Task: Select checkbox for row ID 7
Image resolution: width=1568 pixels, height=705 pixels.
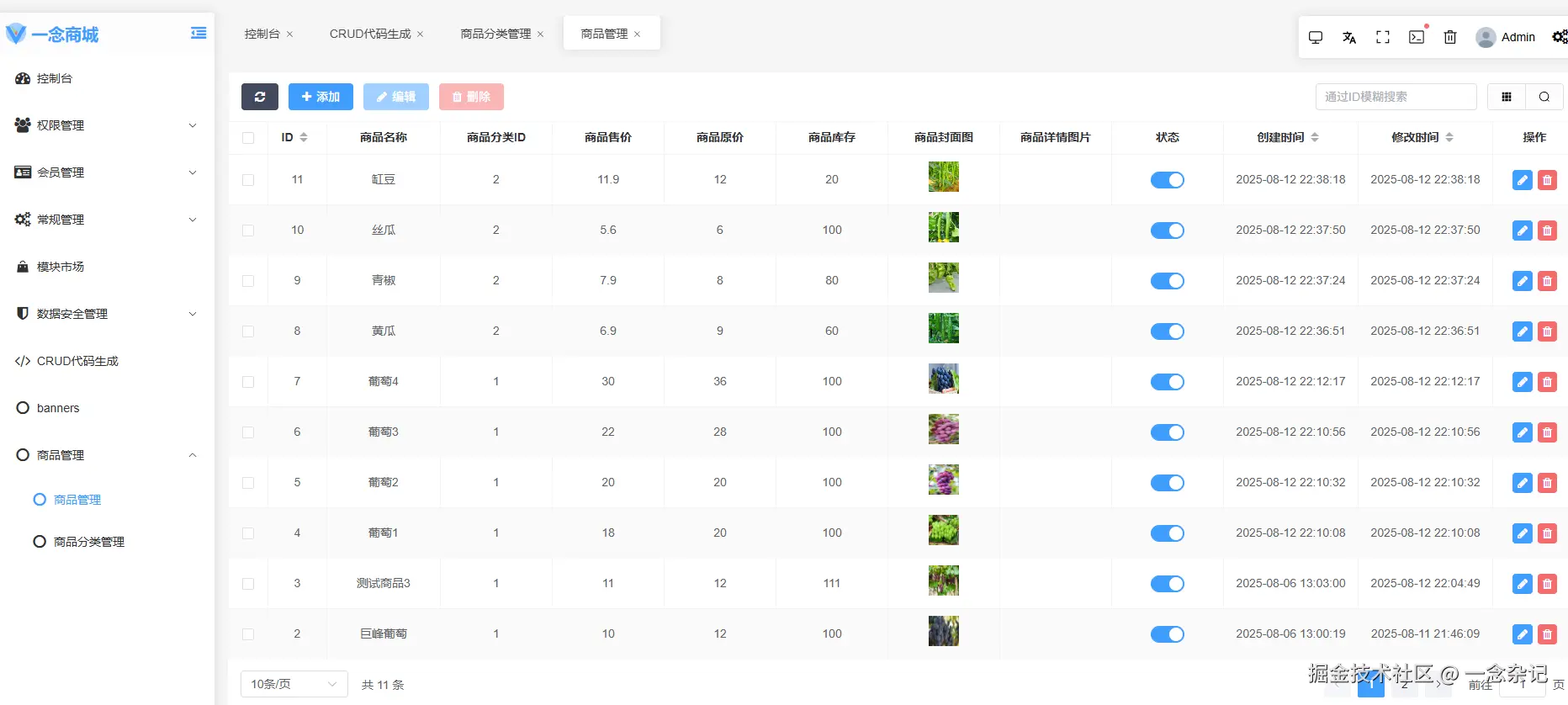Action: (248, 382)
